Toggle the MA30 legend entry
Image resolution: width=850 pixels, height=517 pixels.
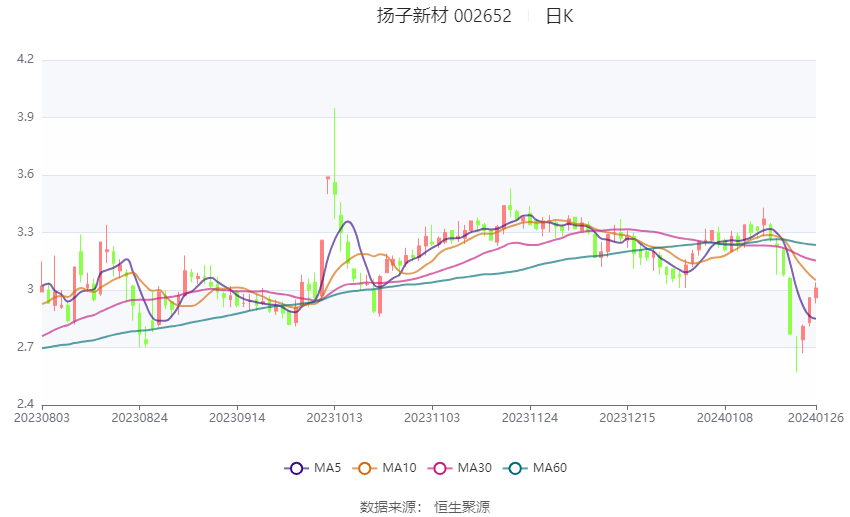pyautogui.click(x=460, y=468)
